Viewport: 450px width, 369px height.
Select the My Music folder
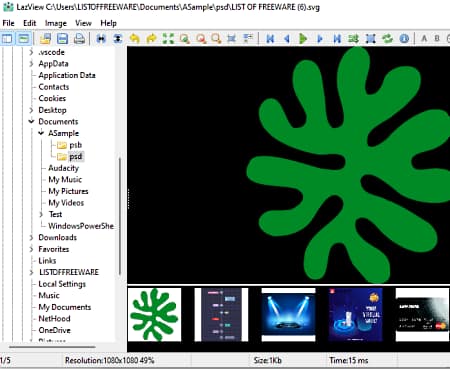click(65, 180)
